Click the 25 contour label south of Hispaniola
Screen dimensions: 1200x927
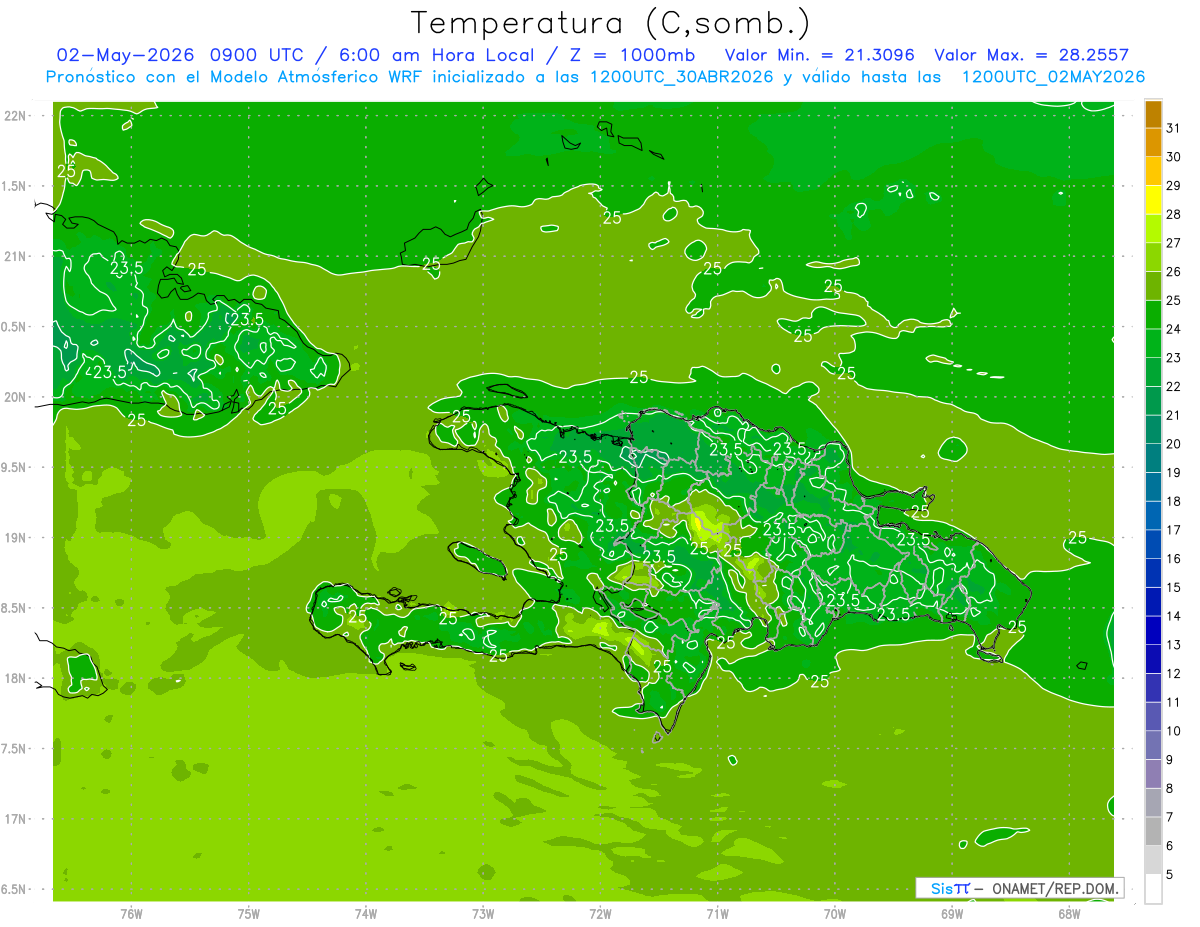click(819, 682)
